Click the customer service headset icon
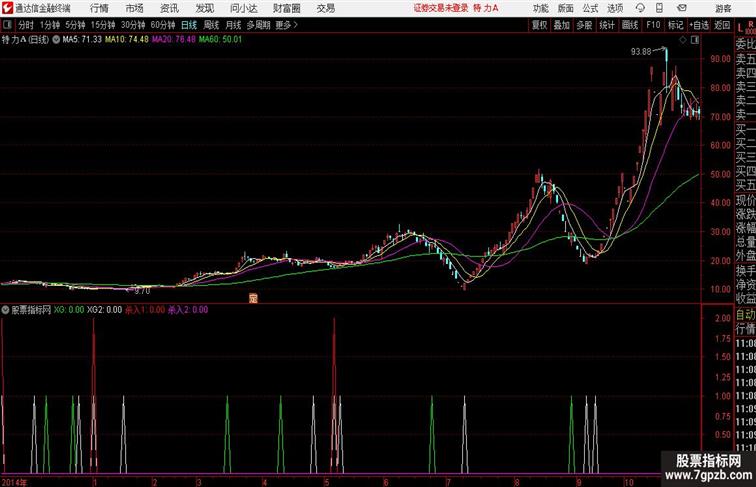This screenshot has width=756, height=487. pos(640,8)
